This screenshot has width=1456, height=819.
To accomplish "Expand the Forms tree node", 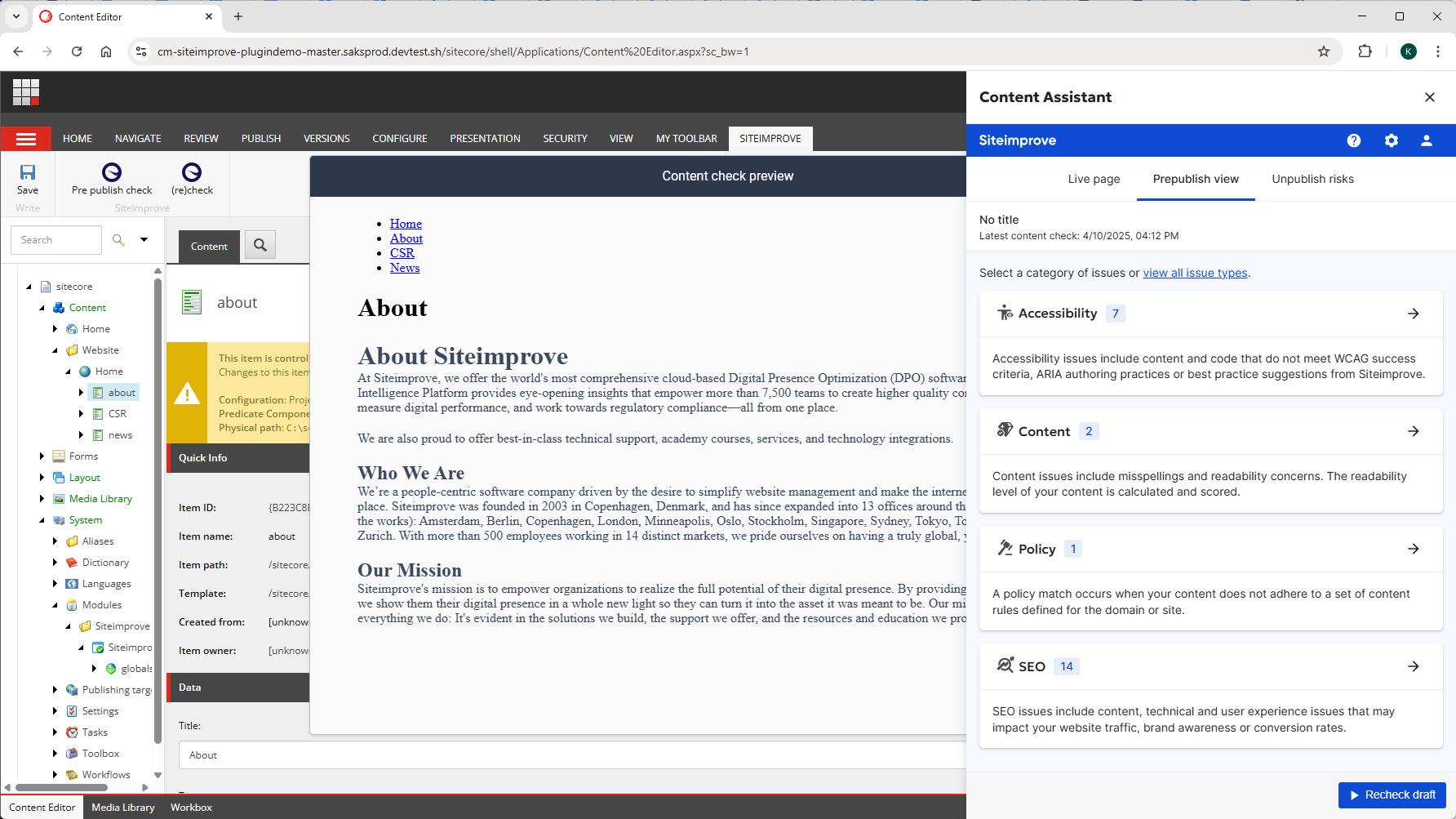I will pyautogui.click(x=42, y=456).
